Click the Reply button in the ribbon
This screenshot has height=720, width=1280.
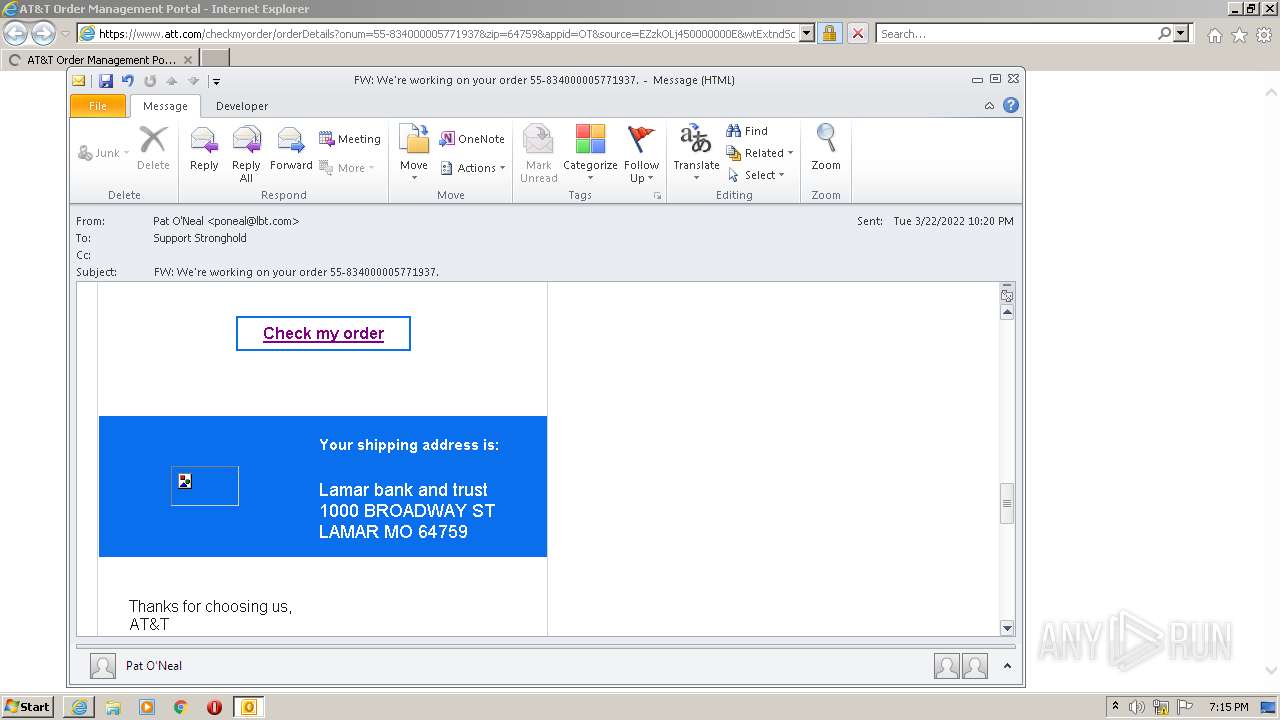pos(204,151)
